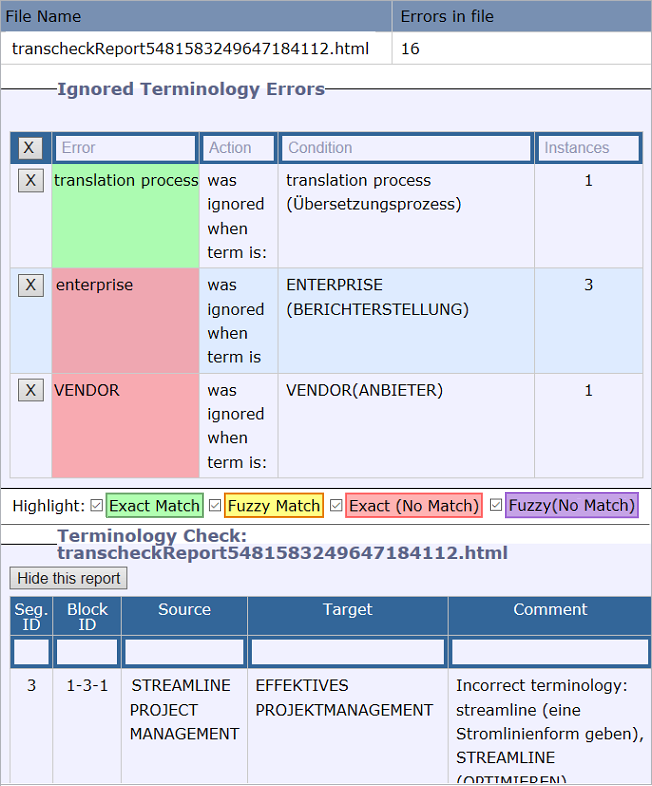Delete the VENDOR ignored error entry
The image size is (652, 786).
tap(30, 390)
